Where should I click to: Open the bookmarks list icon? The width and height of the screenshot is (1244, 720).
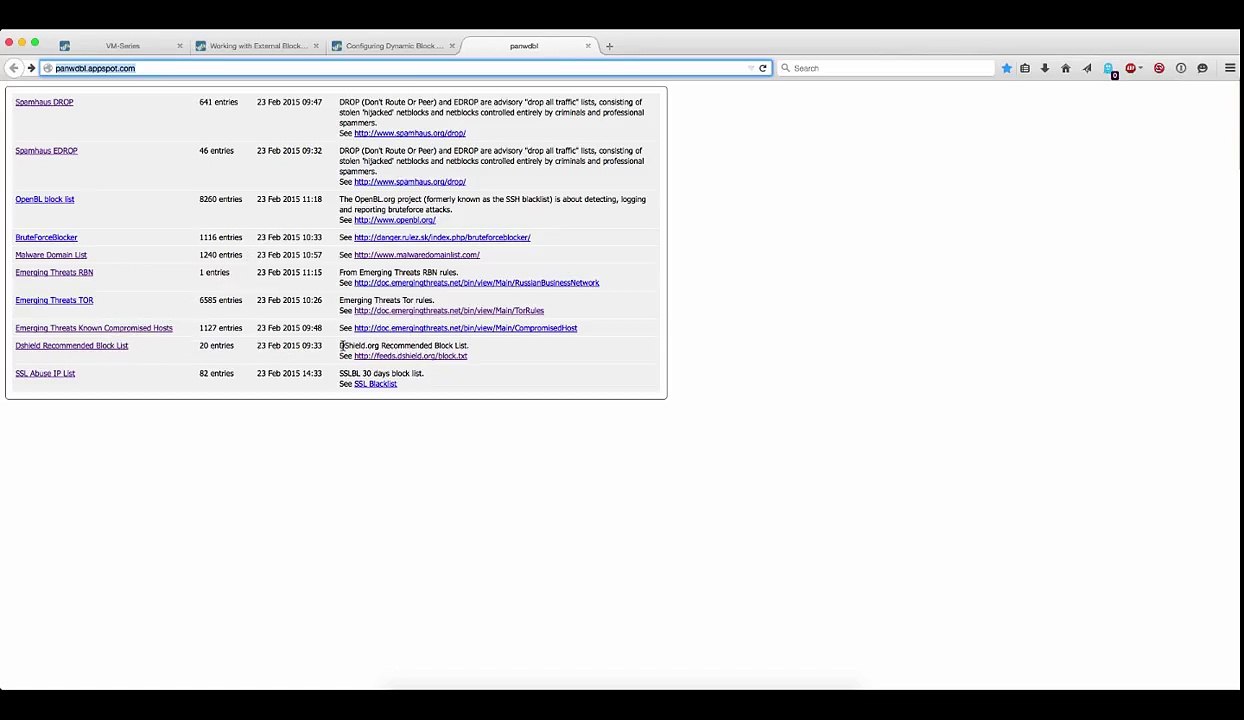coord(1025,68)
